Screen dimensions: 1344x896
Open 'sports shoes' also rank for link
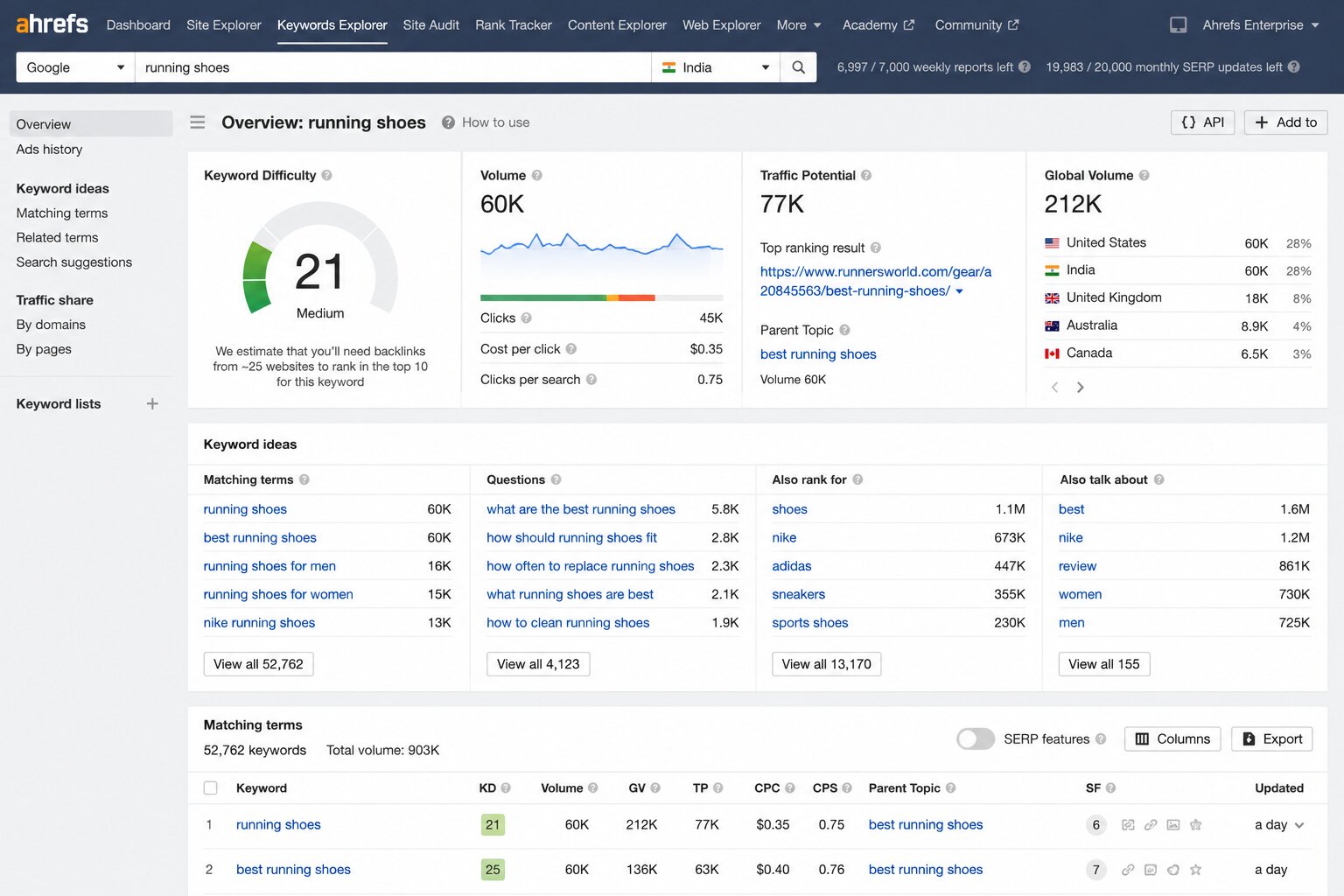pyautogui.click(x=809, y=622)
